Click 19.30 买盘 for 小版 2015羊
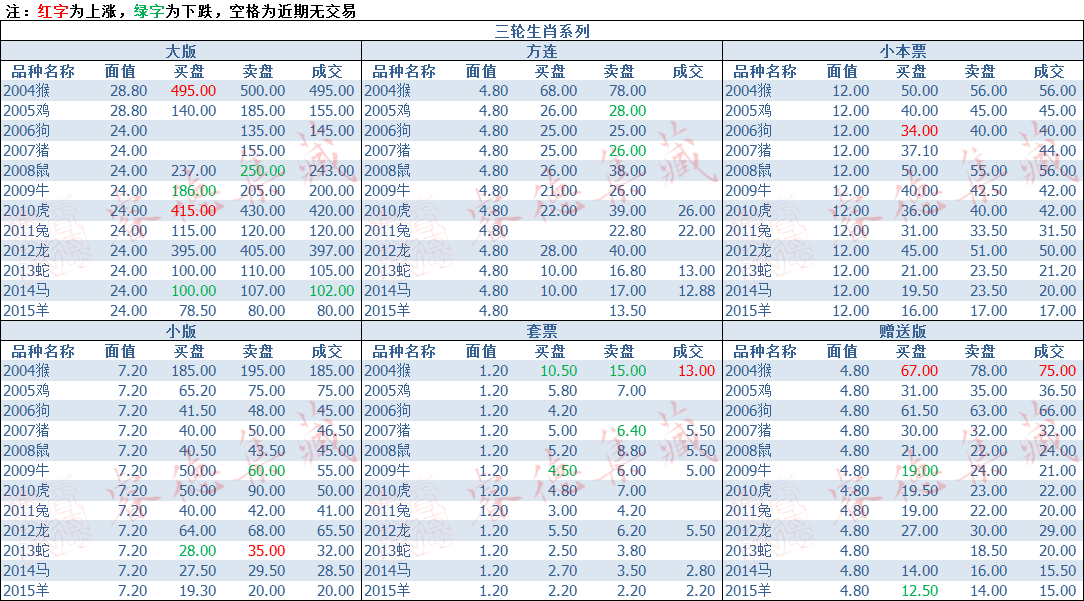Viewport: 1084px width, 601px height. point(198,591)
